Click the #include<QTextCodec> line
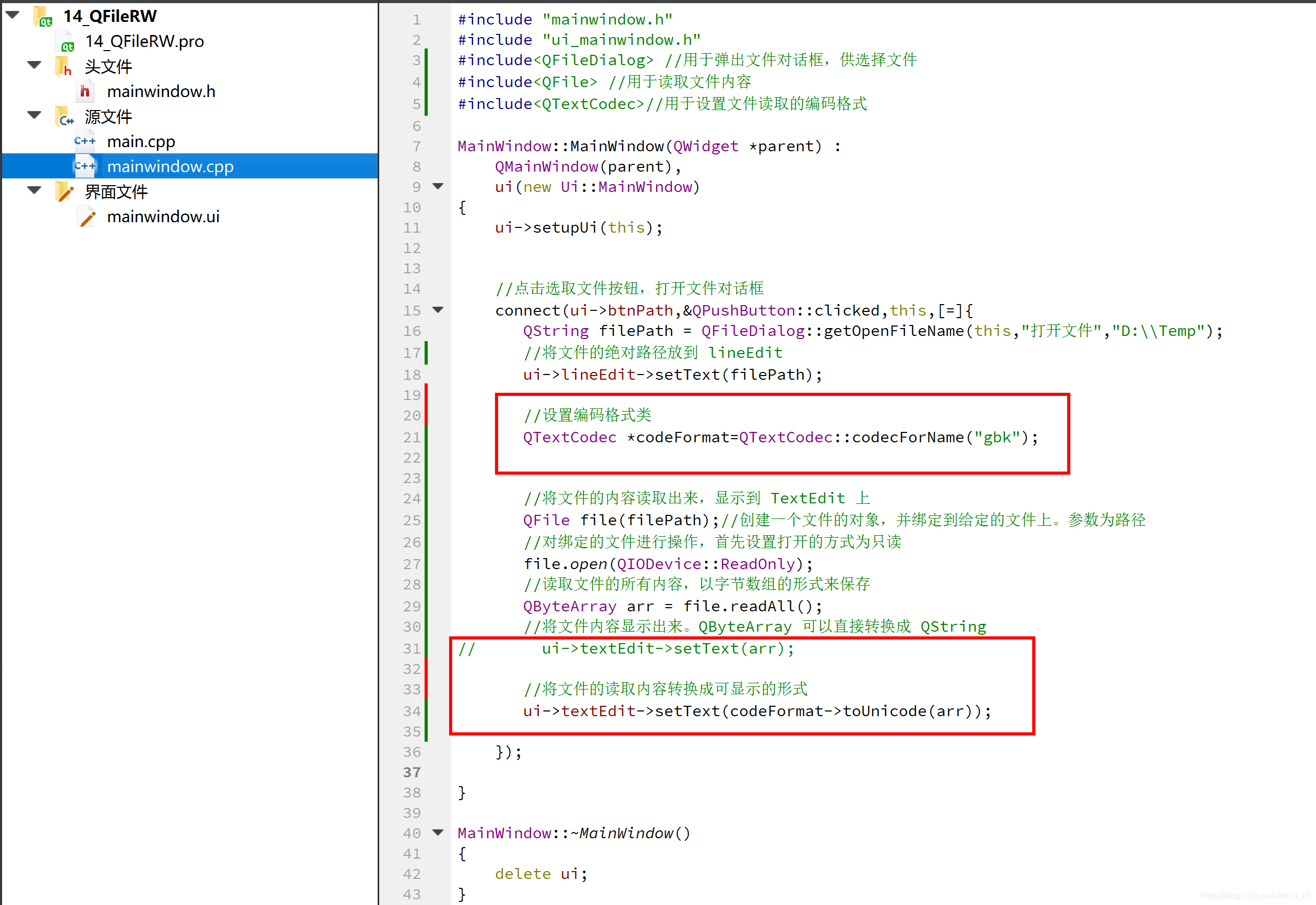The width and height of the screenshot is (1316, 905). pyautogui.click(x=662, y=104)
